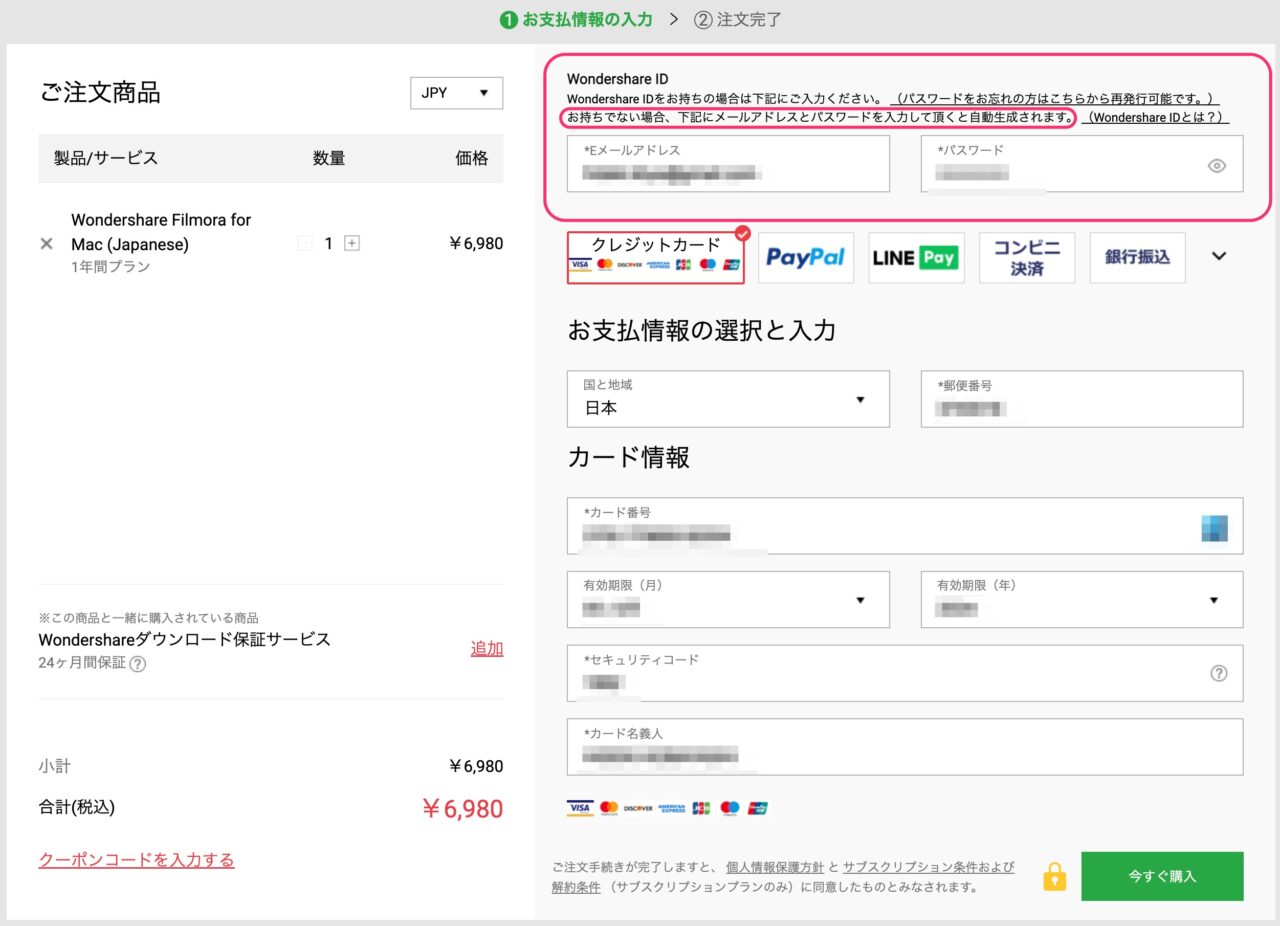Click the カード番号 input field

pyautogui.click(x=905, y=526)
